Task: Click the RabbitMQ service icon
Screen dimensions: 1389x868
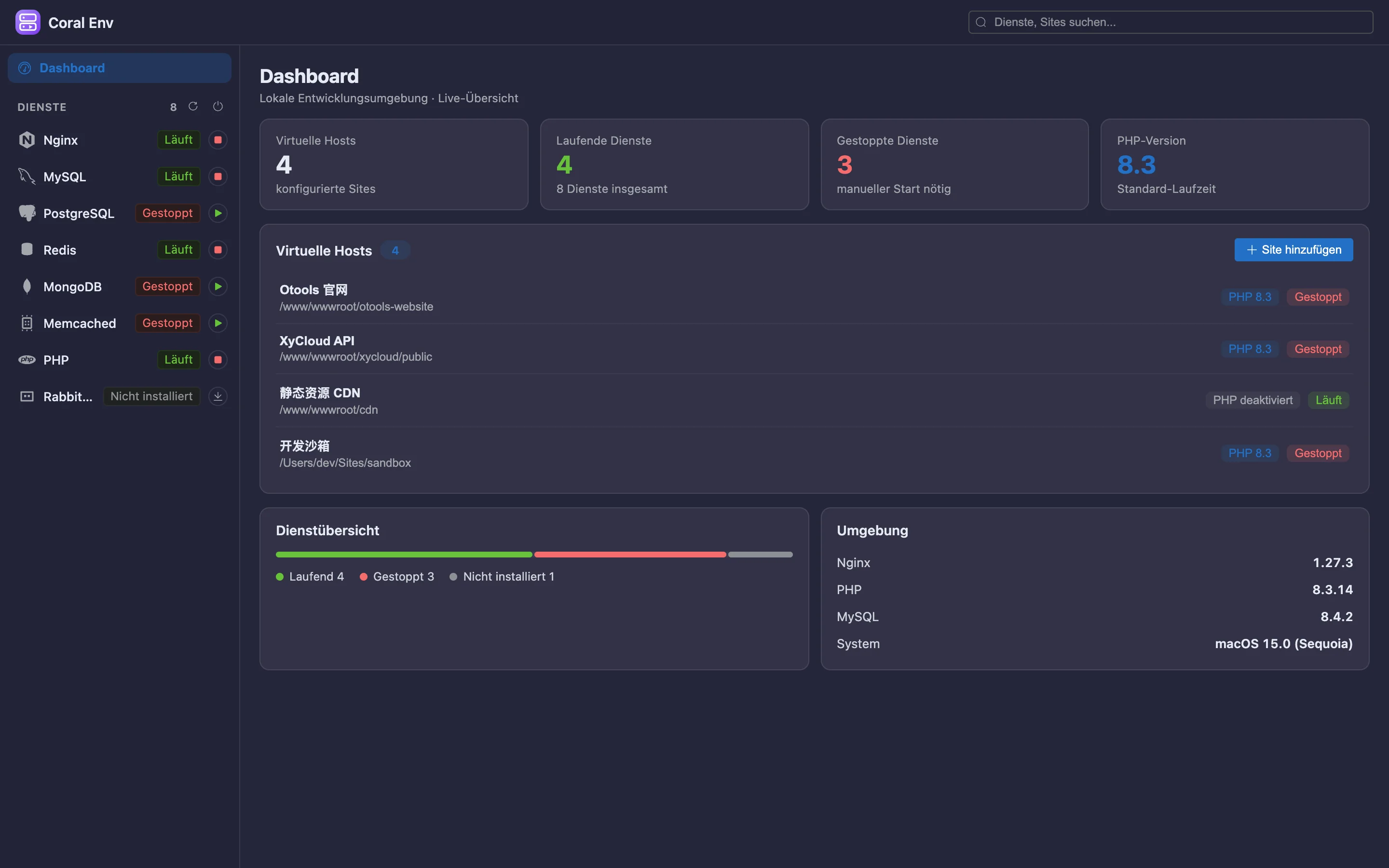Action: coord(27,397)
